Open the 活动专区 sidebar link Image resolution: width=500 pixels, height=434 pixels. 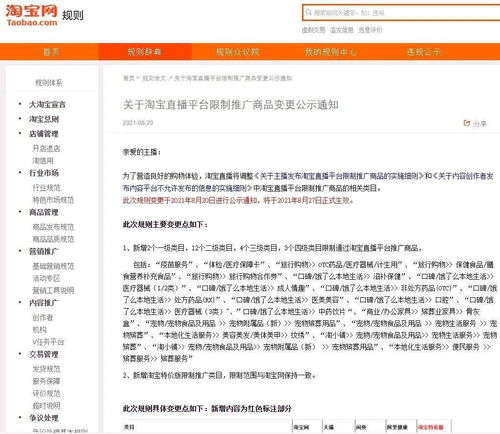point(46,278)
